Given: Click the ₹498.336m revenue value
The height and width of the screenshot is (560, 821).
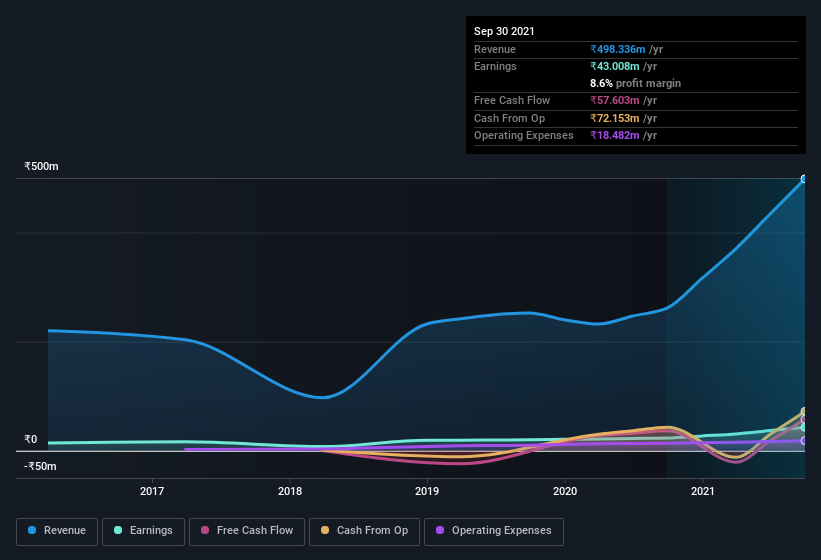Looking at the screenshot, I should [x=618, y=49].
